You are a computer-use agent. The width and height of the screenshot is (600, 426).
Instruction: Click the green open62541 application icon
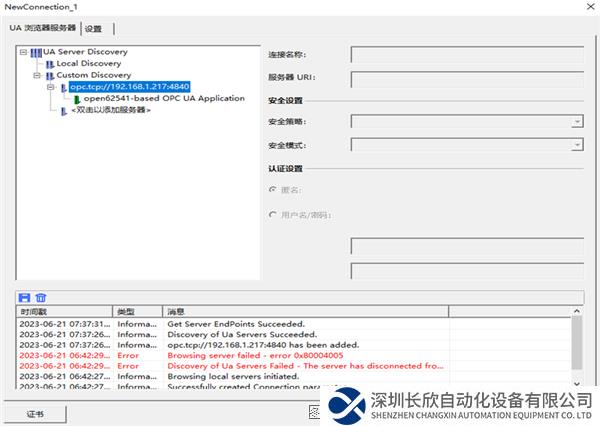(x=77, y=99)
